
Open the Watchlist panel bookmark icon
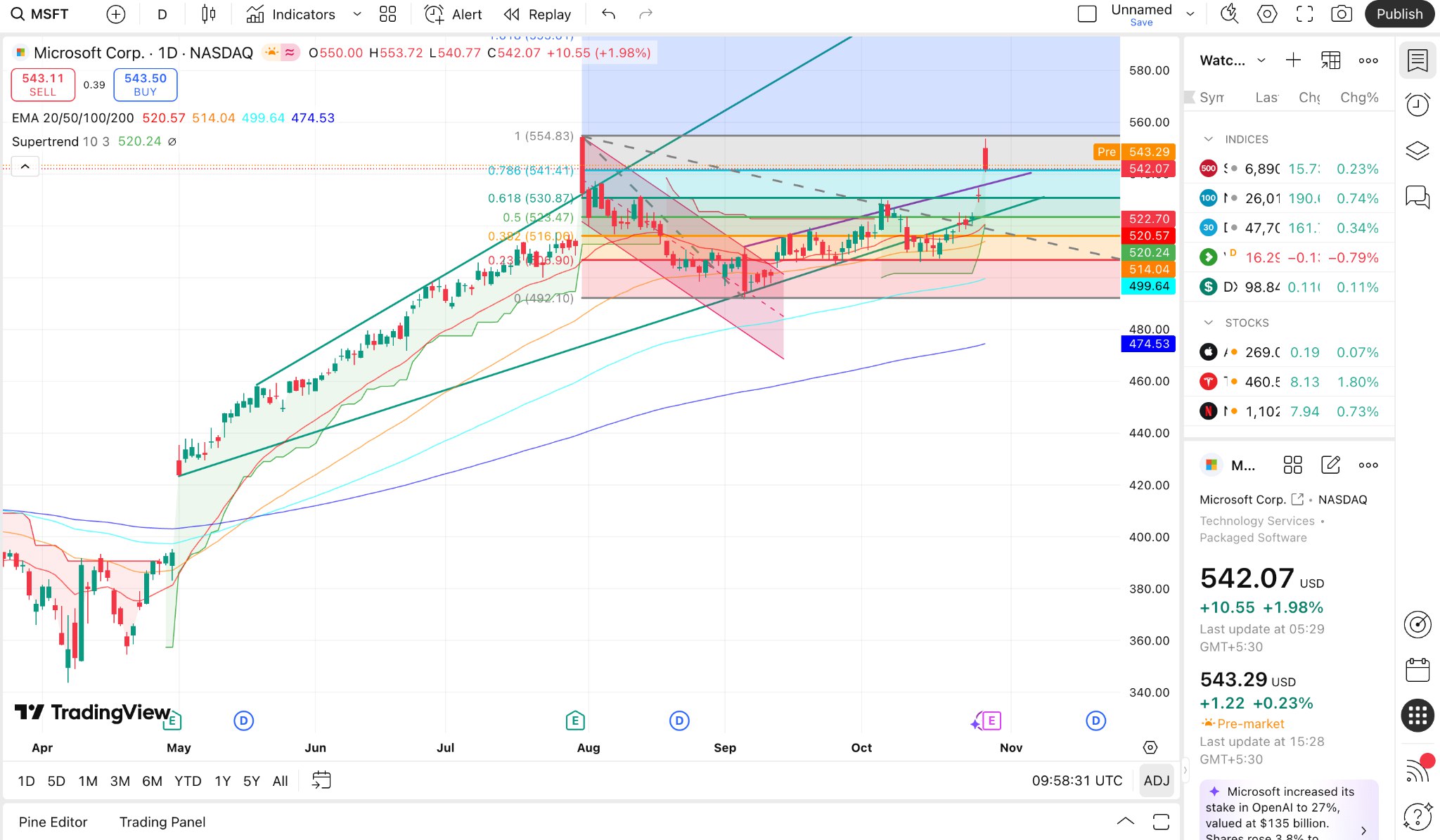[1418, 60]
